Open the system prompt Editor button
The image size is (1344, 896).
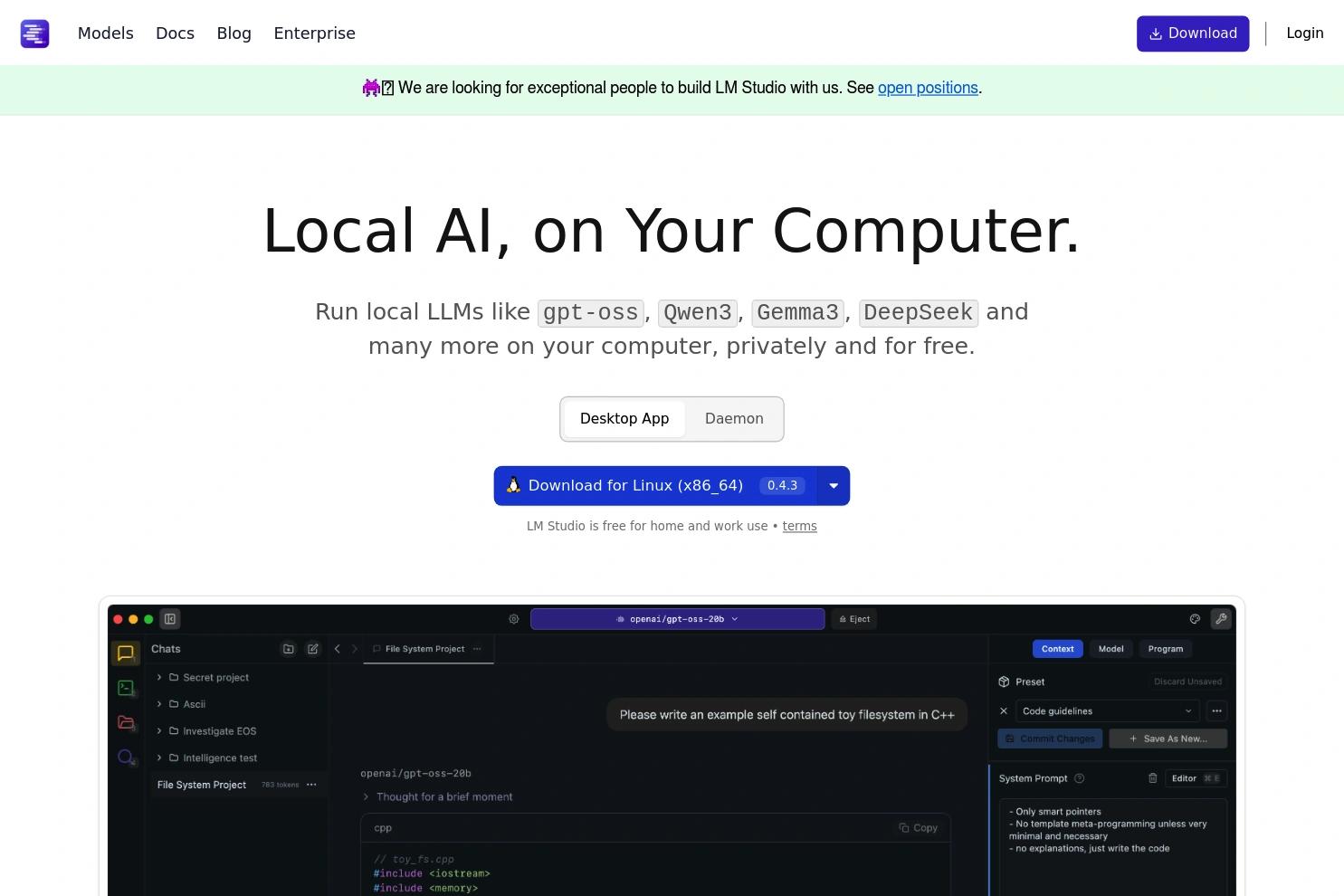(1196, 778)
